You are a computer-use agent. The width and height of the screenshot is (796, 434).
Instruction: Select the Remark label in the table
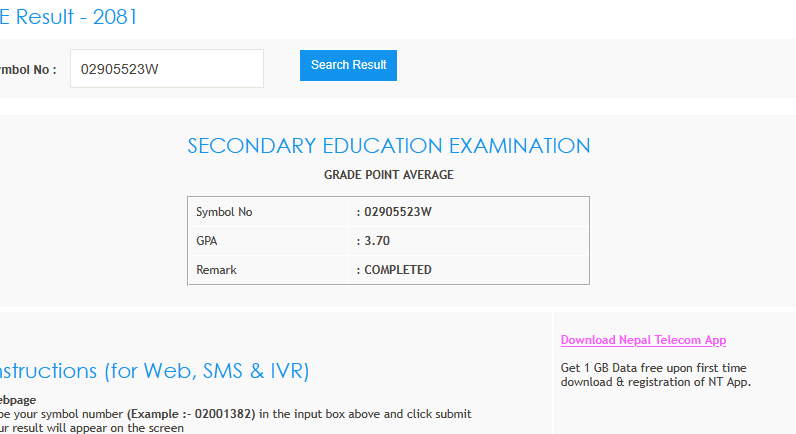[x=216, y=270]
